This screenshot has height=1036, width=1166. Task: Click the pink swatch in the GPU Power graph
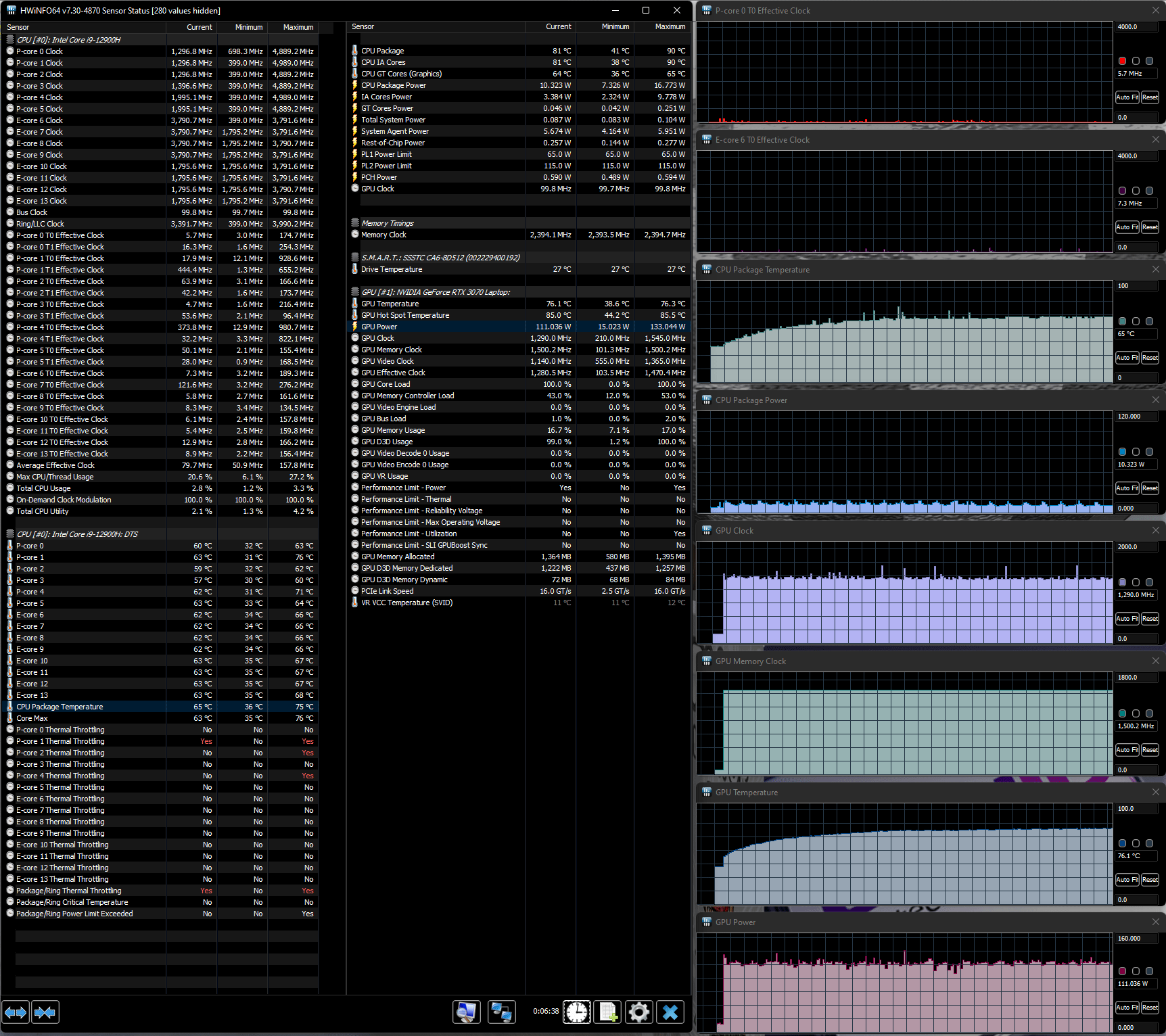pyautogui.click(x=1123, y=971)
